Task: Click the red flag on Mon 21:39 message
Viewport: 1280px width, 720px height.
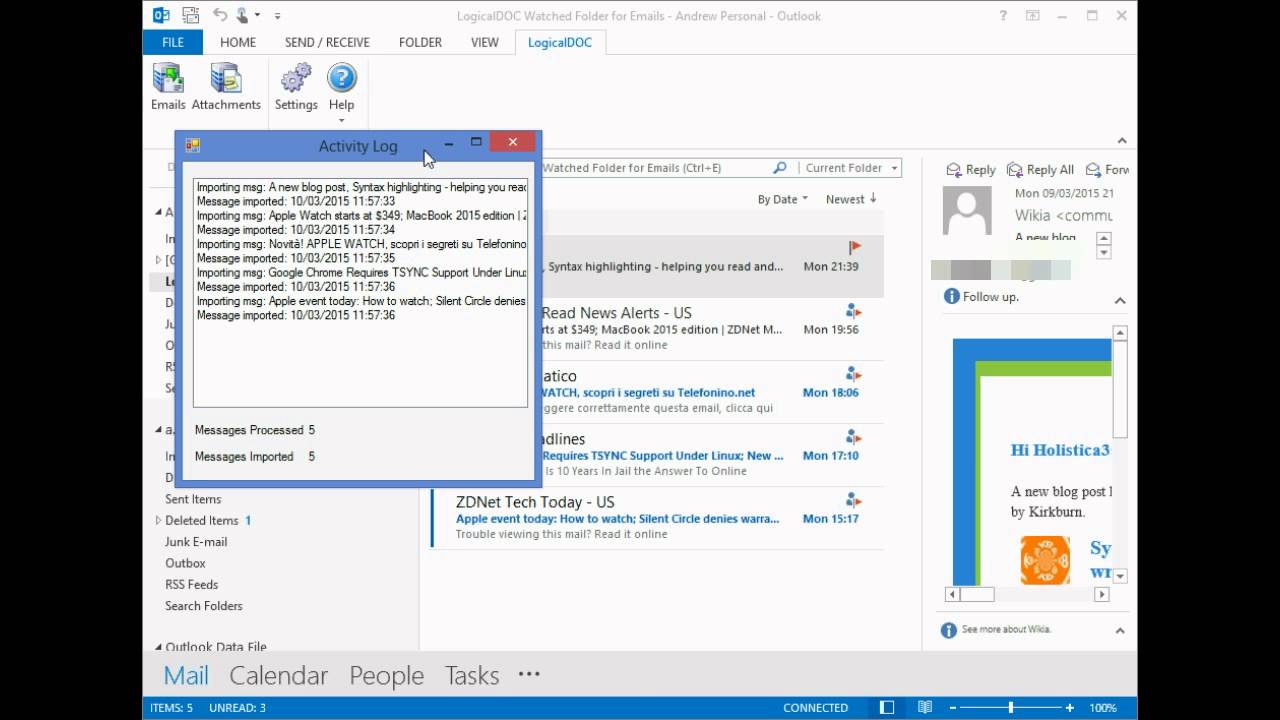Action: coord(854,247)
